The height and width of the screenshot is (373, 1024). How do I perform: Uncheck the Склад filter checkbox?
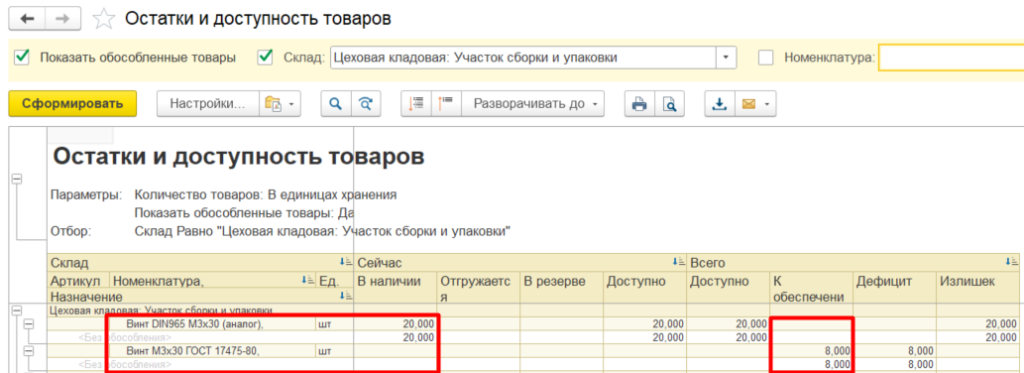pos(265,57)
